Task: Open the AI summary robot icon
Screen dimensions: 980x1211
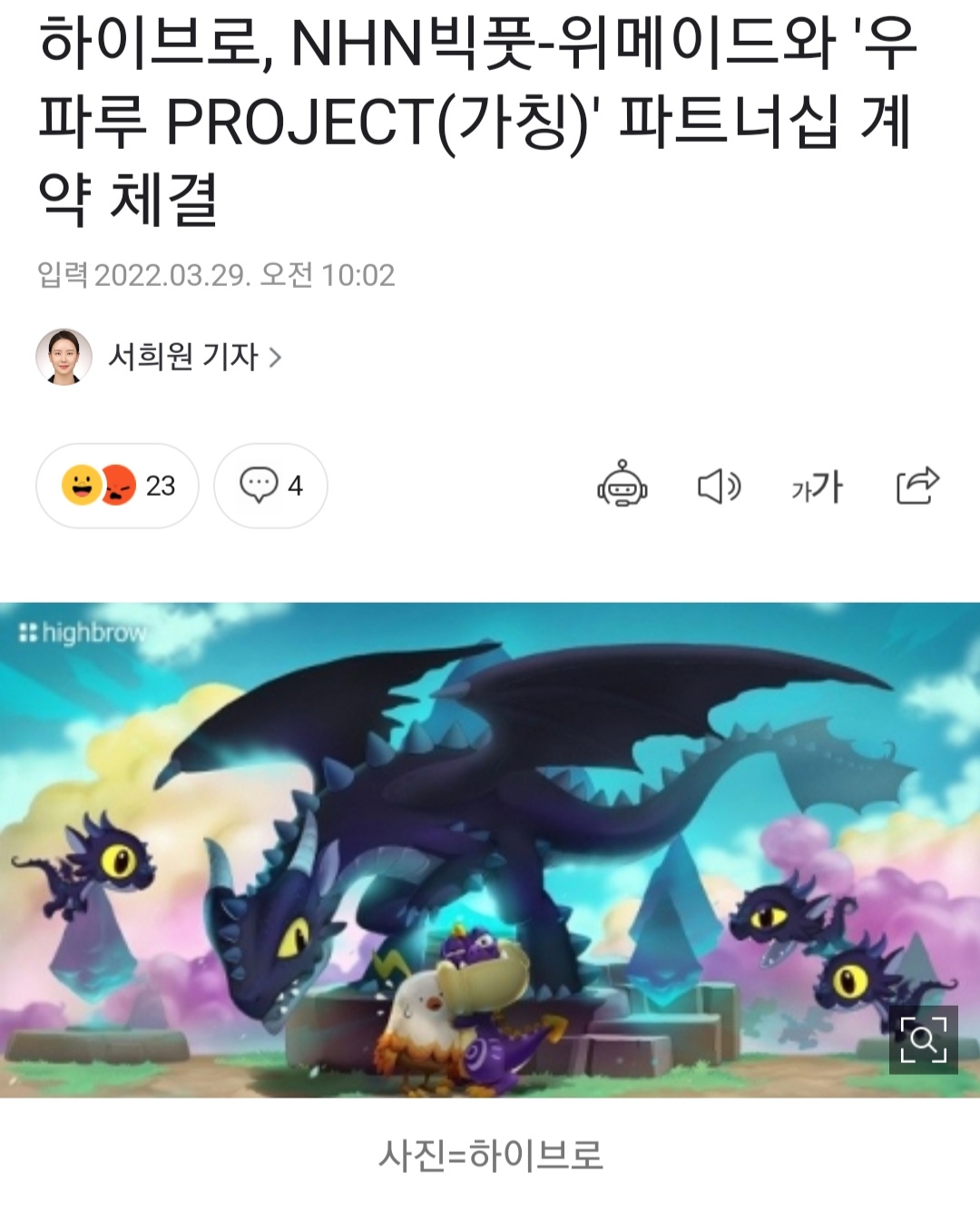Action: (x=622, y=485)
